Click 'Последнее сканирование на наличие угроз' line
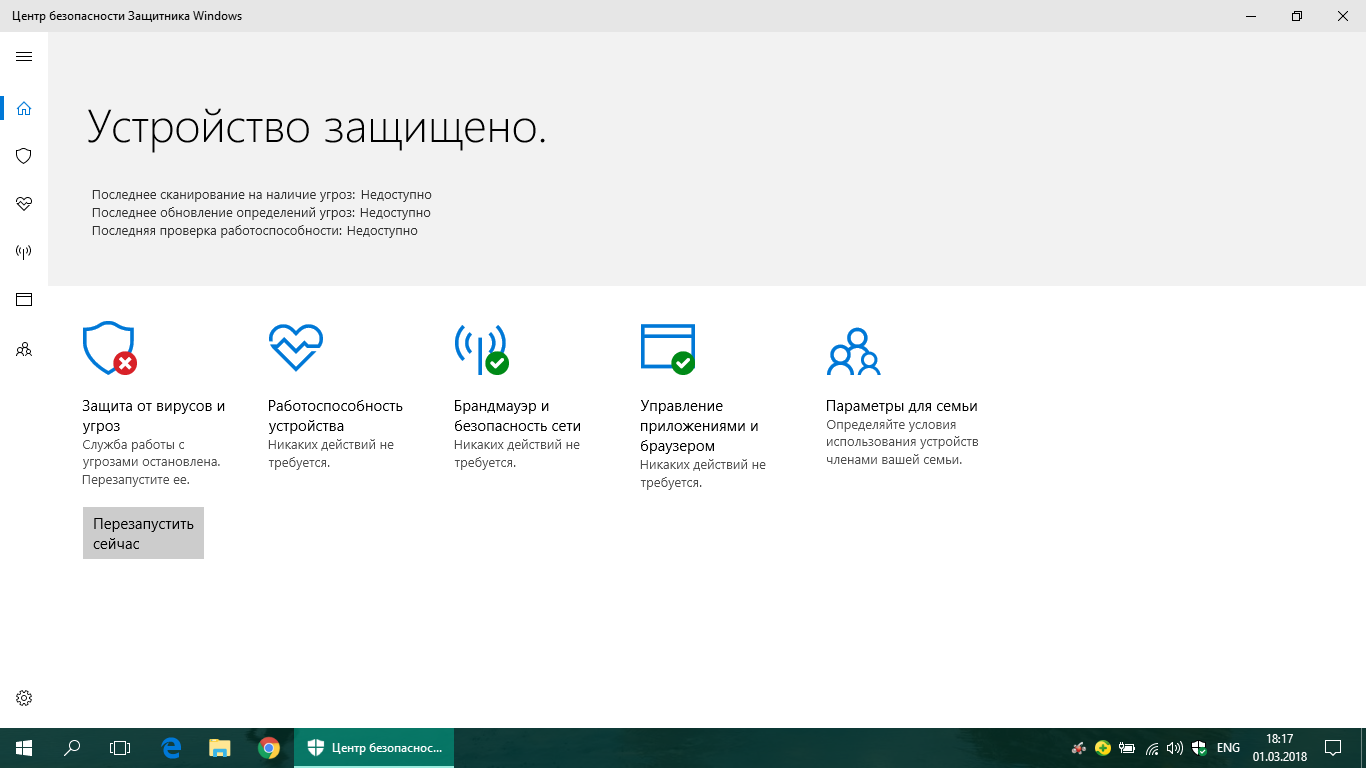 [x=262, y=195]
